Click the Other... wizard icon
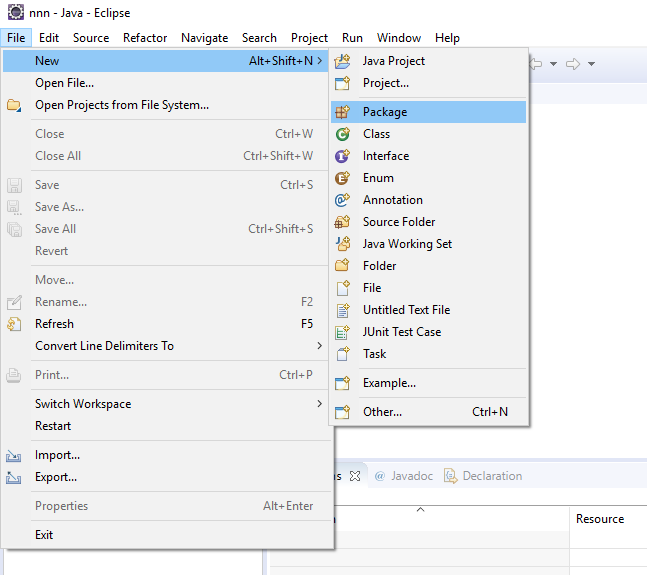 [342, 412]
